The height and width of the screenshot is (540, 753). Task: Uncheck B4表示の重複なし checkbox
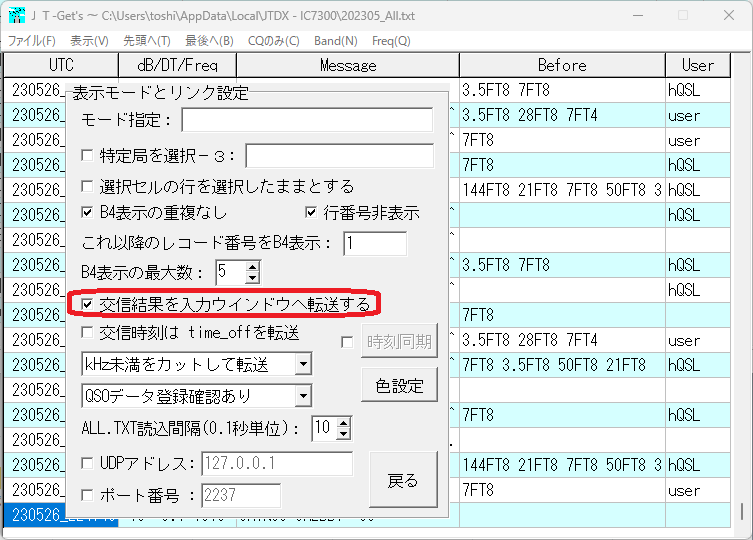tap(87, 212)
